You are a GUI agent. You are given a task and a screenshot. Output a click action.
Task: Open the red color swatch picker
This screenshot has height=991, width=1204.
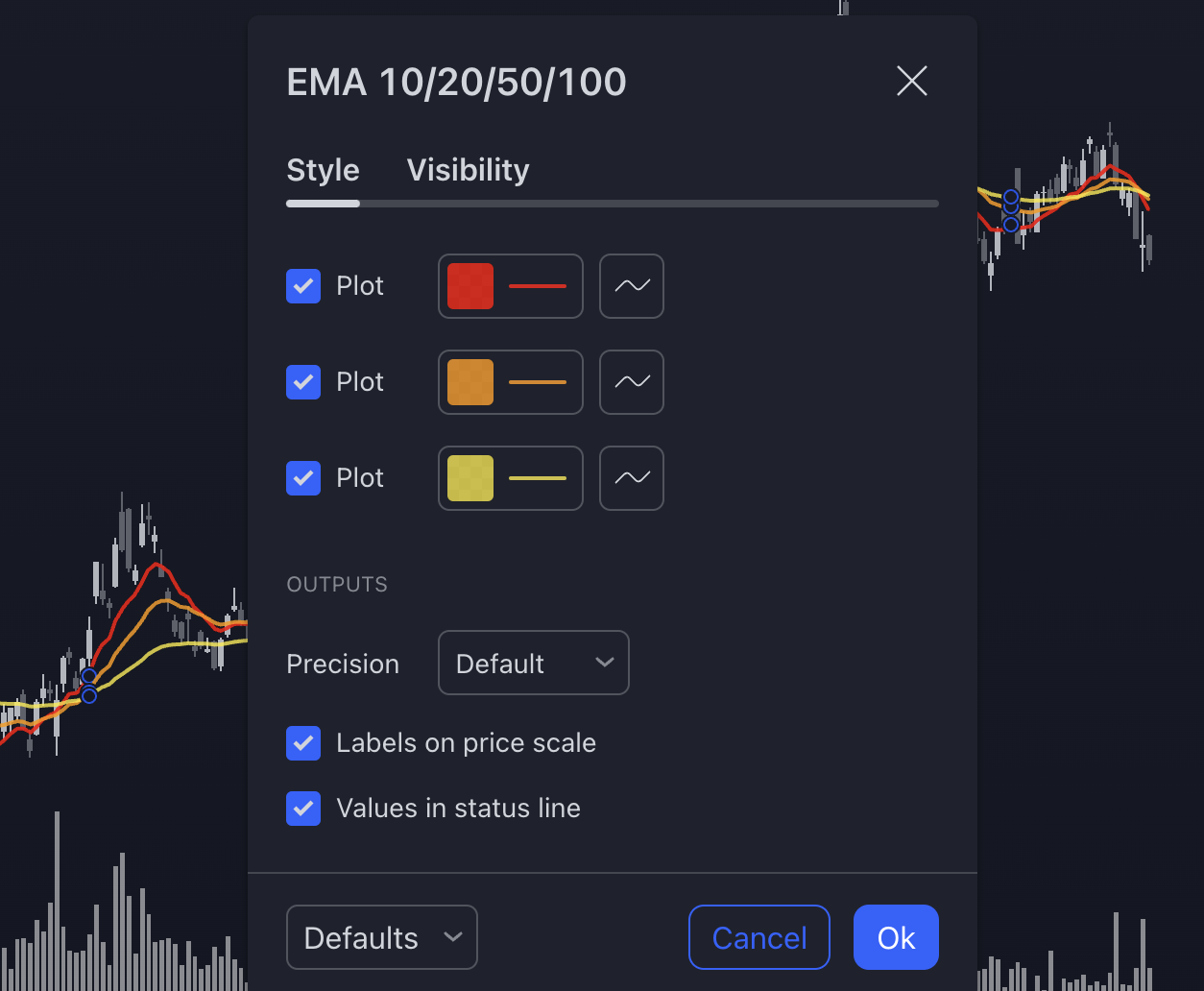click(470, 286)
